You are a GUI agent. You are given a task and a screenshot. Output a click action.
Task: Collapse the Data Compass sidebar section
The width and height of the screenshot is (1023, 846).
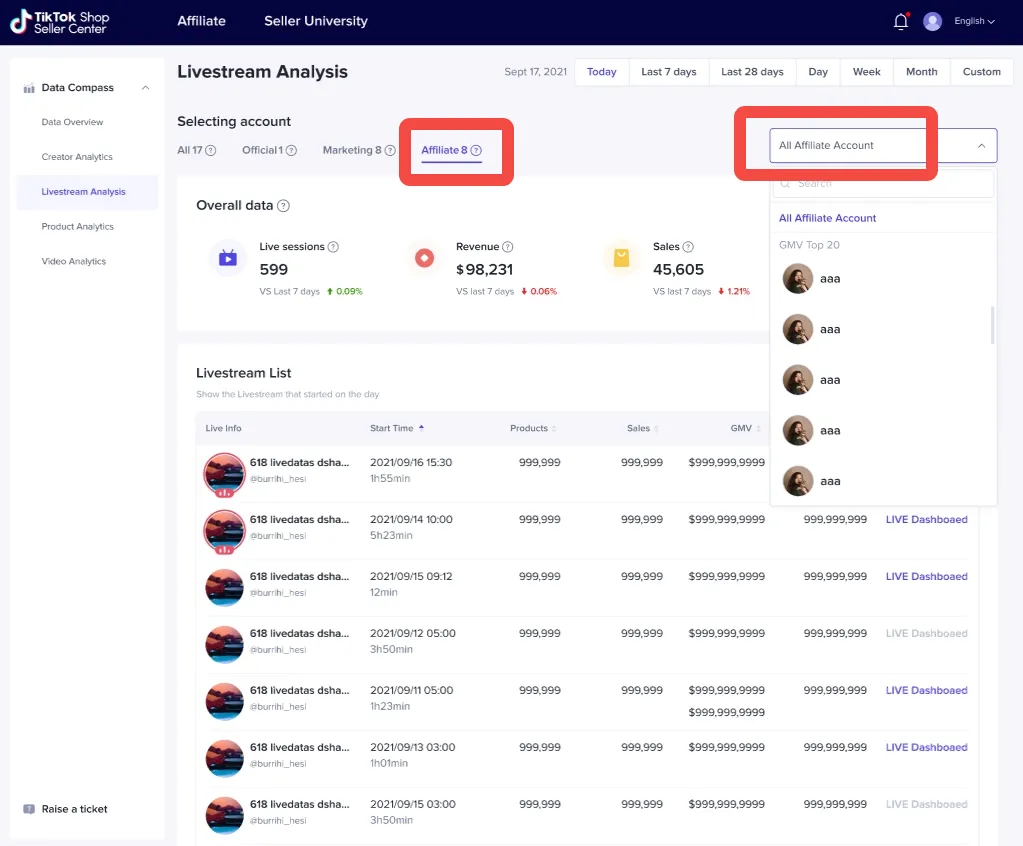point(146,88)
